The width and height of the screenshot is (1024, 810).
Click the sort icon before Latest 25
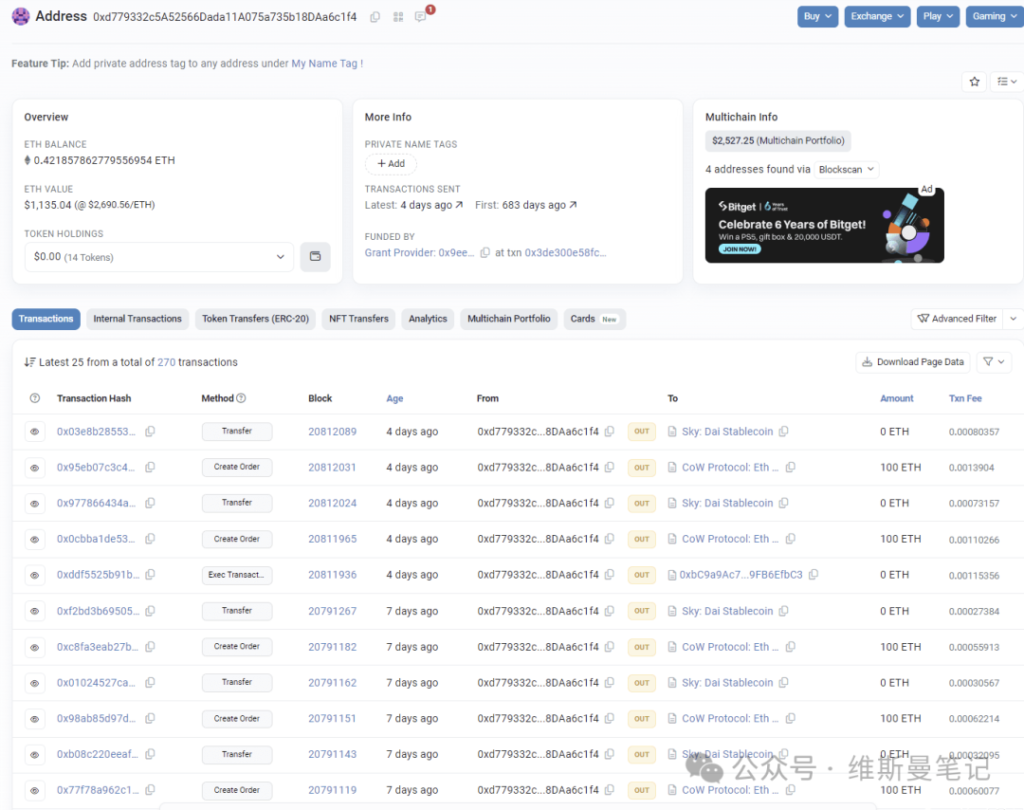tap(29, 362)
